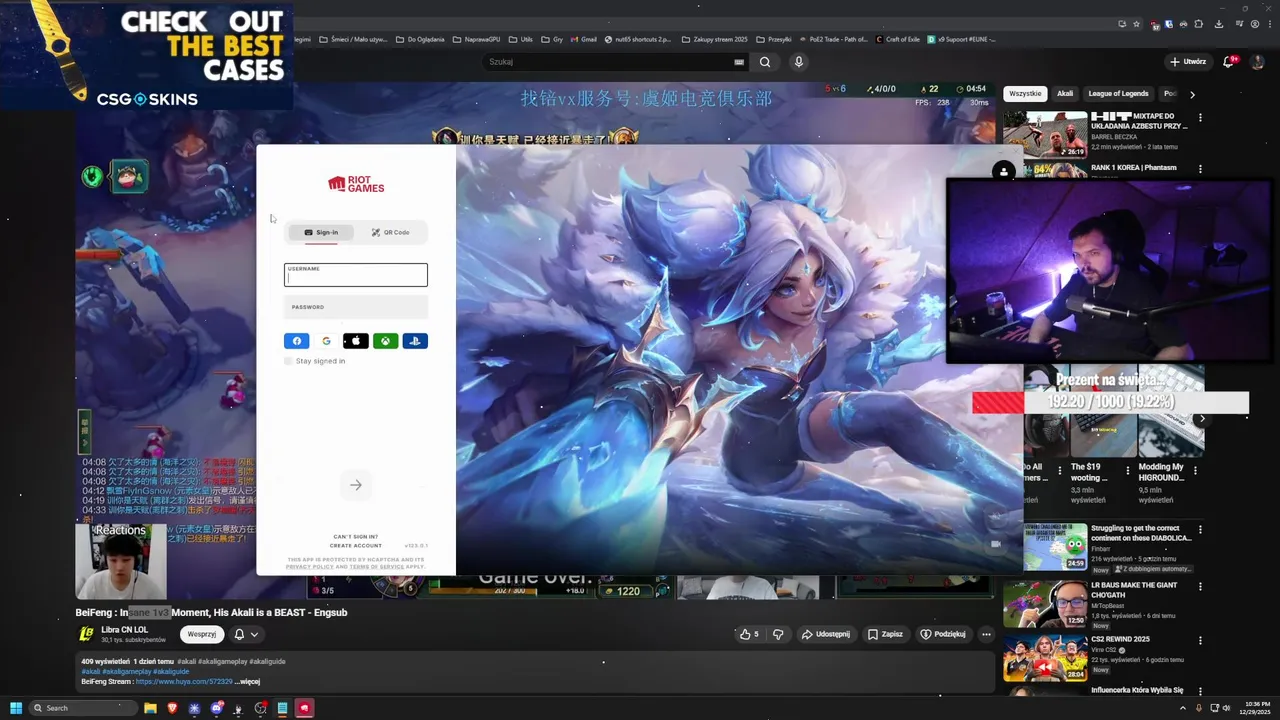Image resolution: width=1280 pixels, height=720 pixels.
Task: Focus the PASSWORD input field
Action: coord(356,307)
